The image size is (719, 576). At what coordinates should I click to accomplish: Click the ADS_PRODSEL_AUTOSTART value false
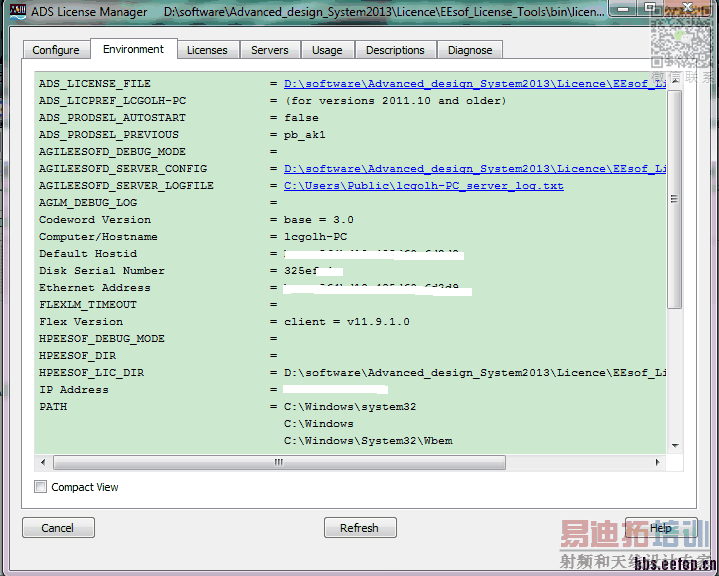(301, 117)
